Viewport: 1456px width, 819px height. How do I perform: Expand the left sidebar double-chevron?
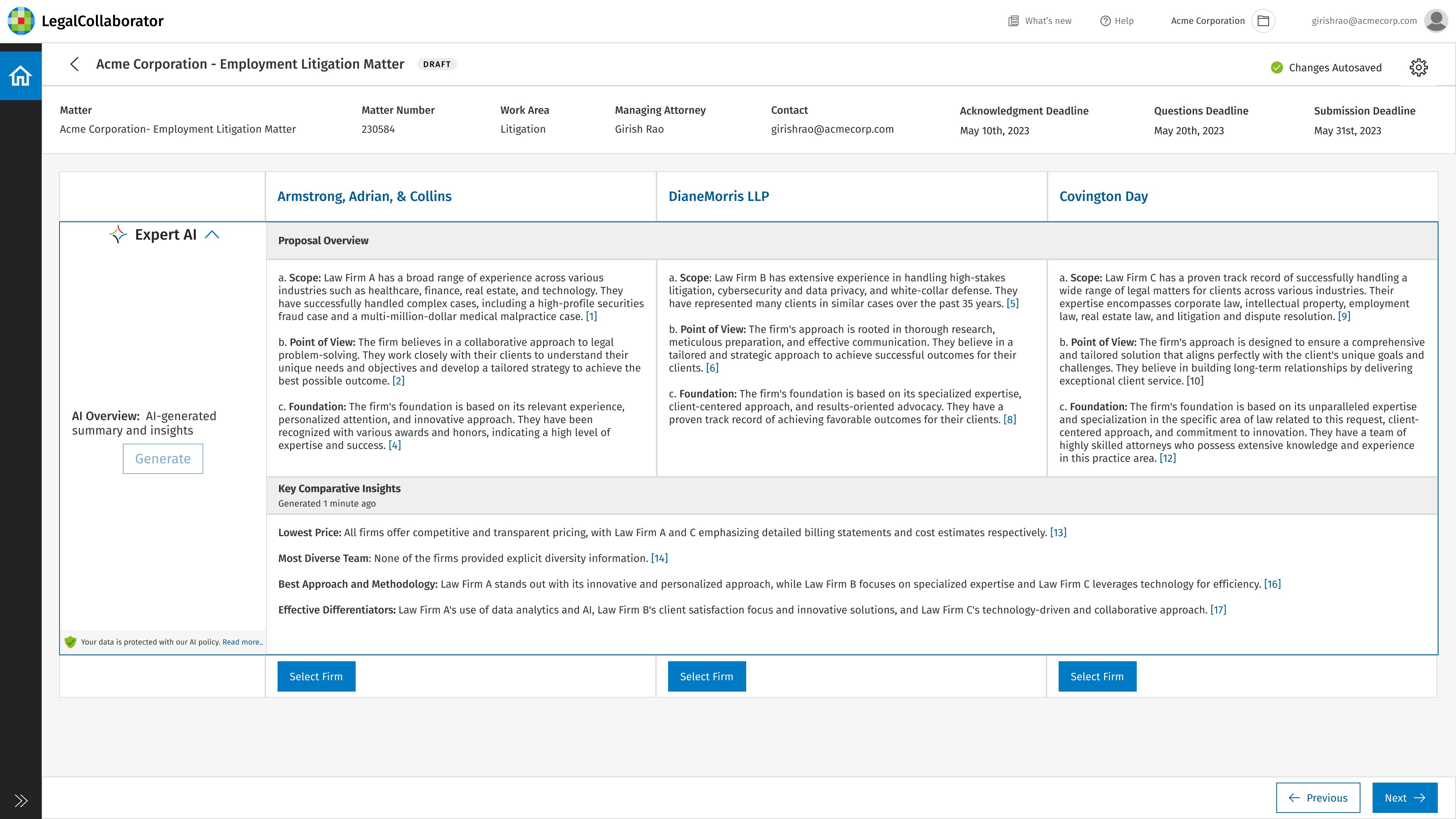pyautogui.click(x=21, y=800)
